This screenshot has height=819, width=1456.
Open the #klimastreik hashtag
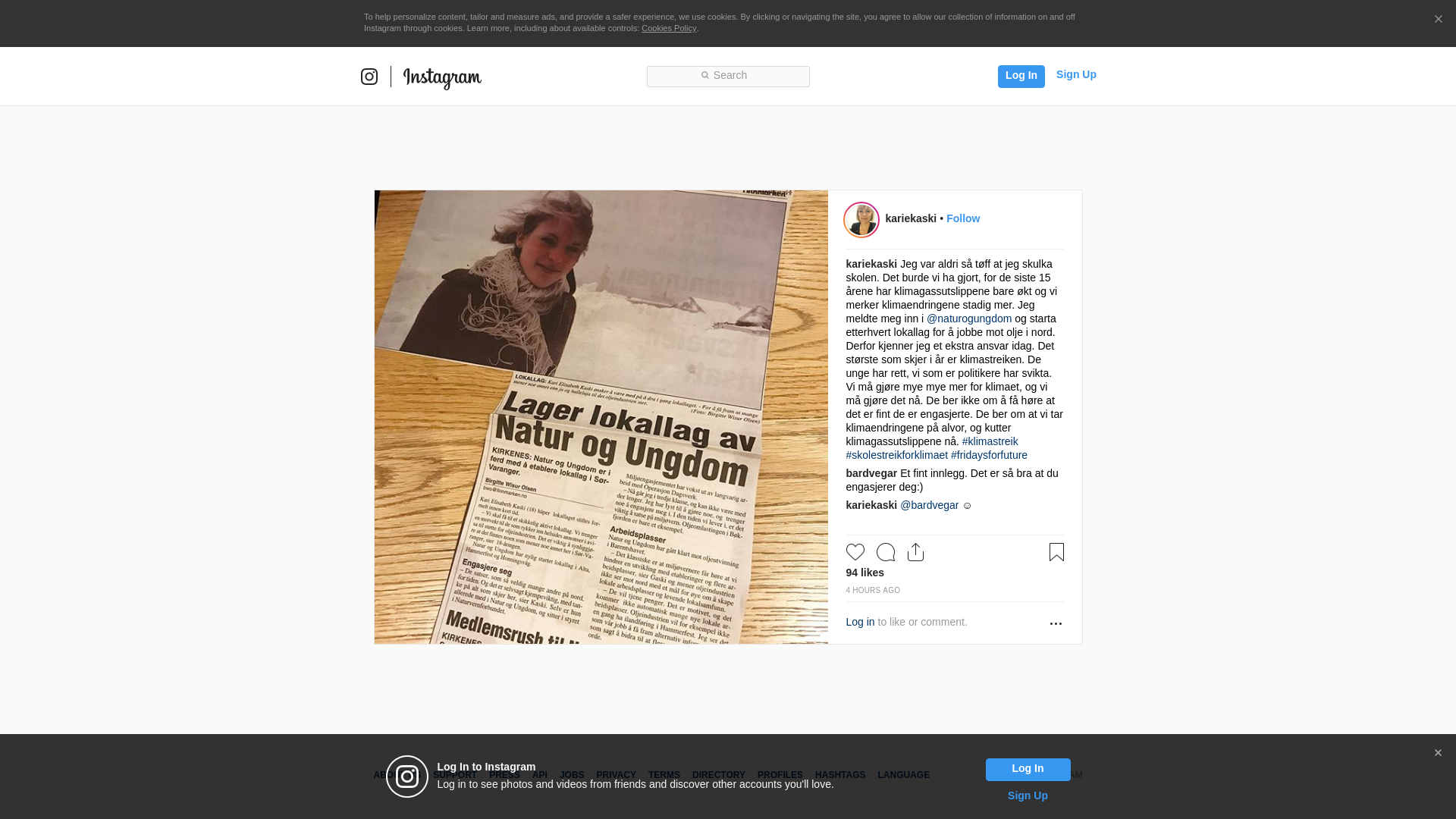[990, 441]
